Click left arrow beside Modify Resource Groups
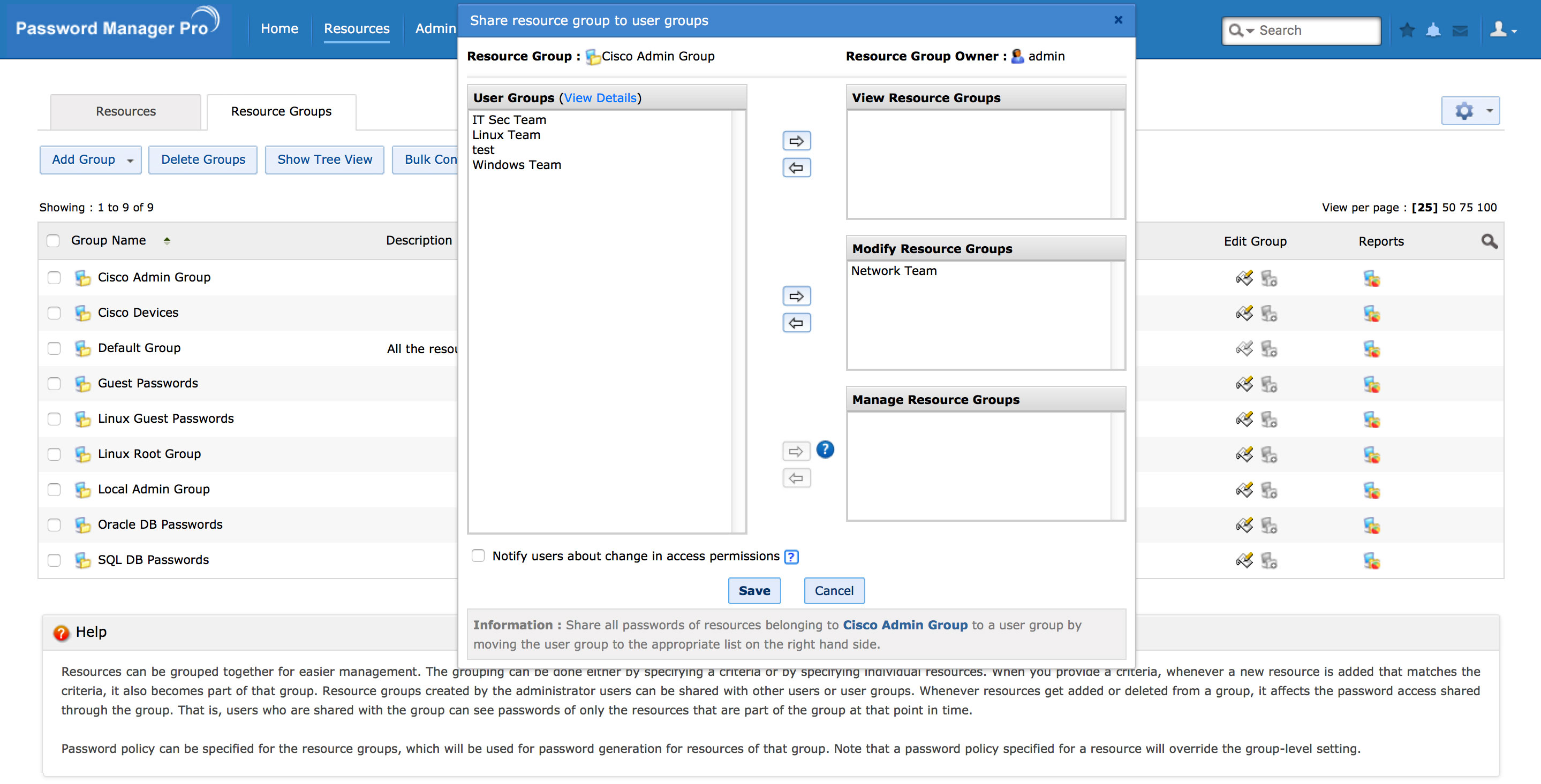Image resolution: width=1541 pixels, height=784 pixels. pyautogui.click(x=796, y=323)
